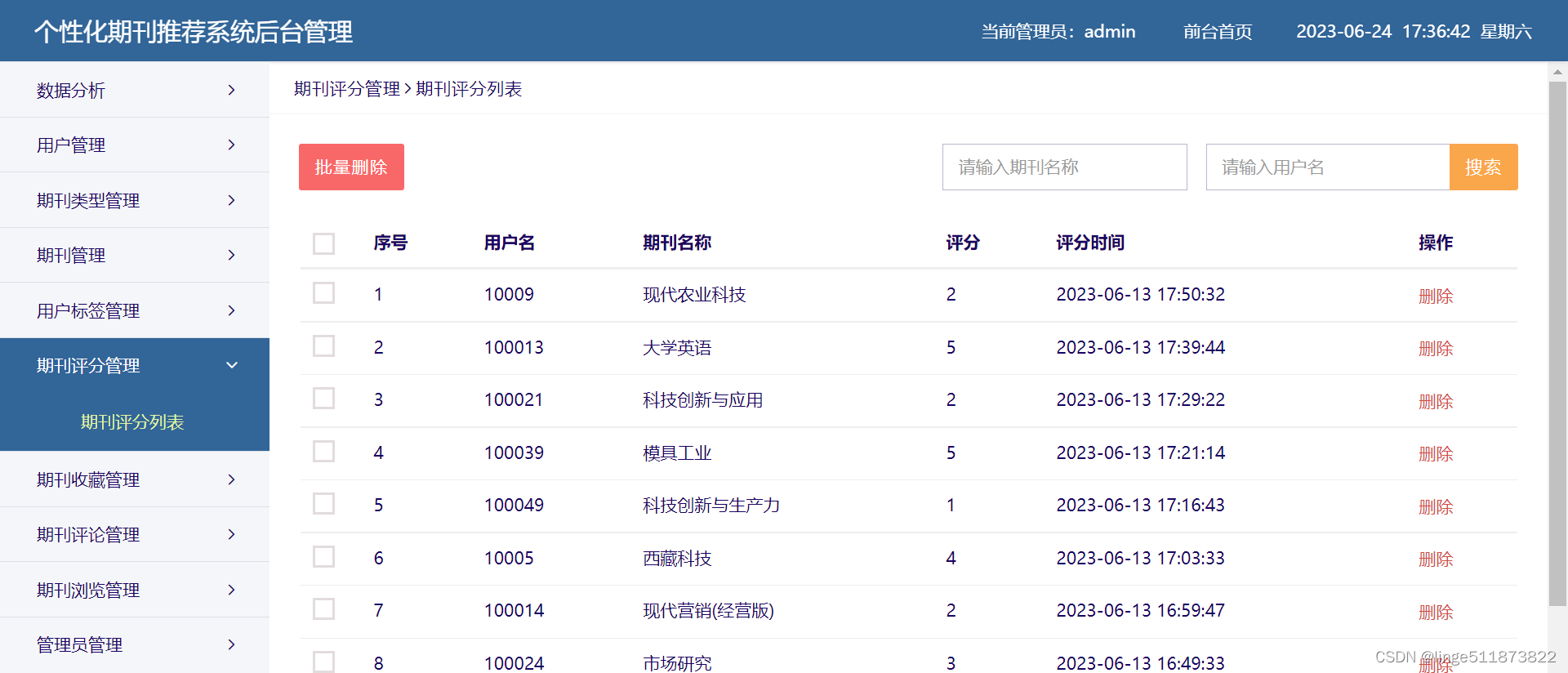This screenshot has height=673, width=1568.
Task: Select the 期刊评分管理 sidebar label
Action: pos(88,366)
